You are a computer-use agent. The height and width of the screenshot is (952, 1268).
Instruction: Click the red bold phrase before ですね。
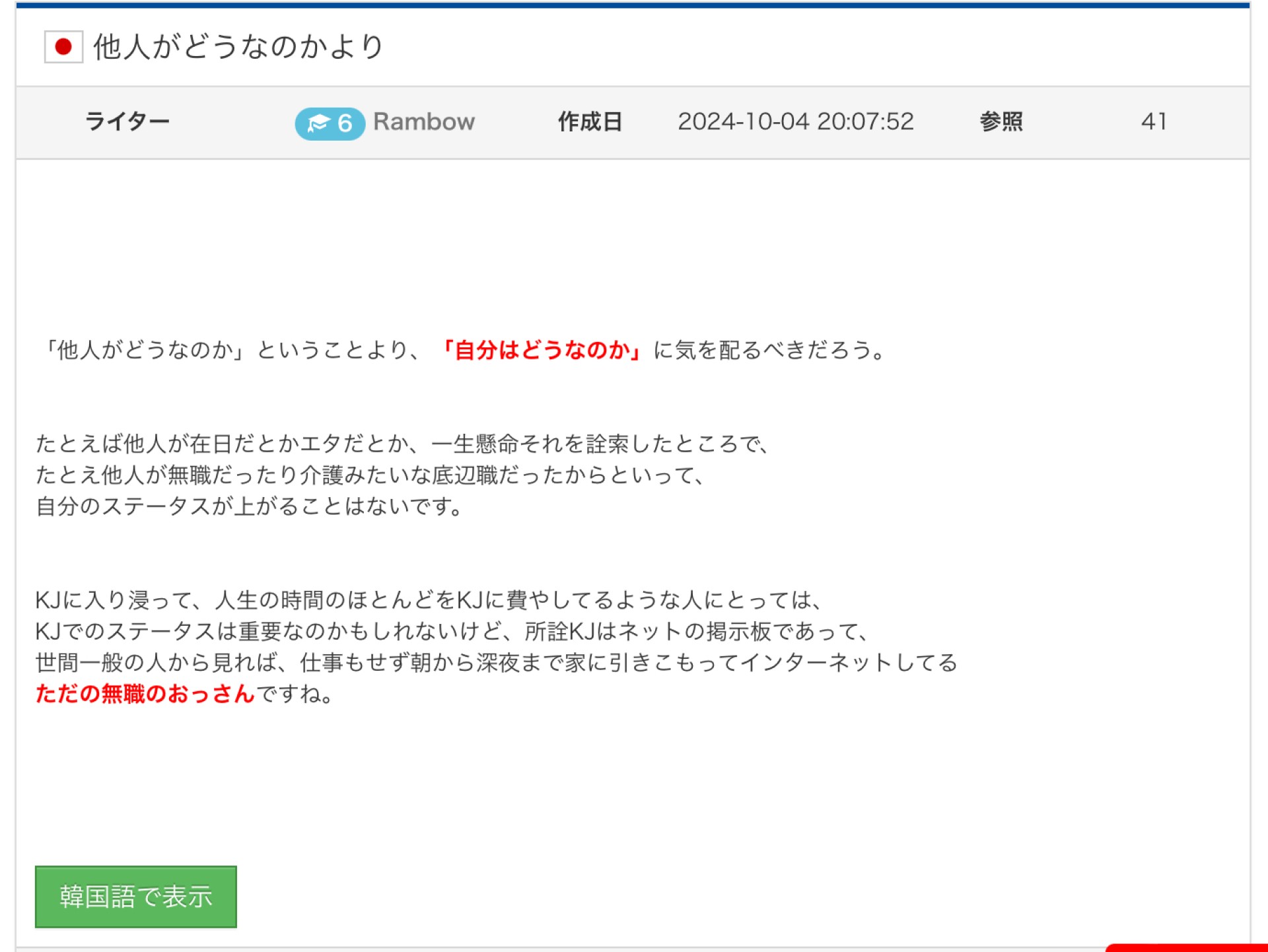(x=145, y=694)
